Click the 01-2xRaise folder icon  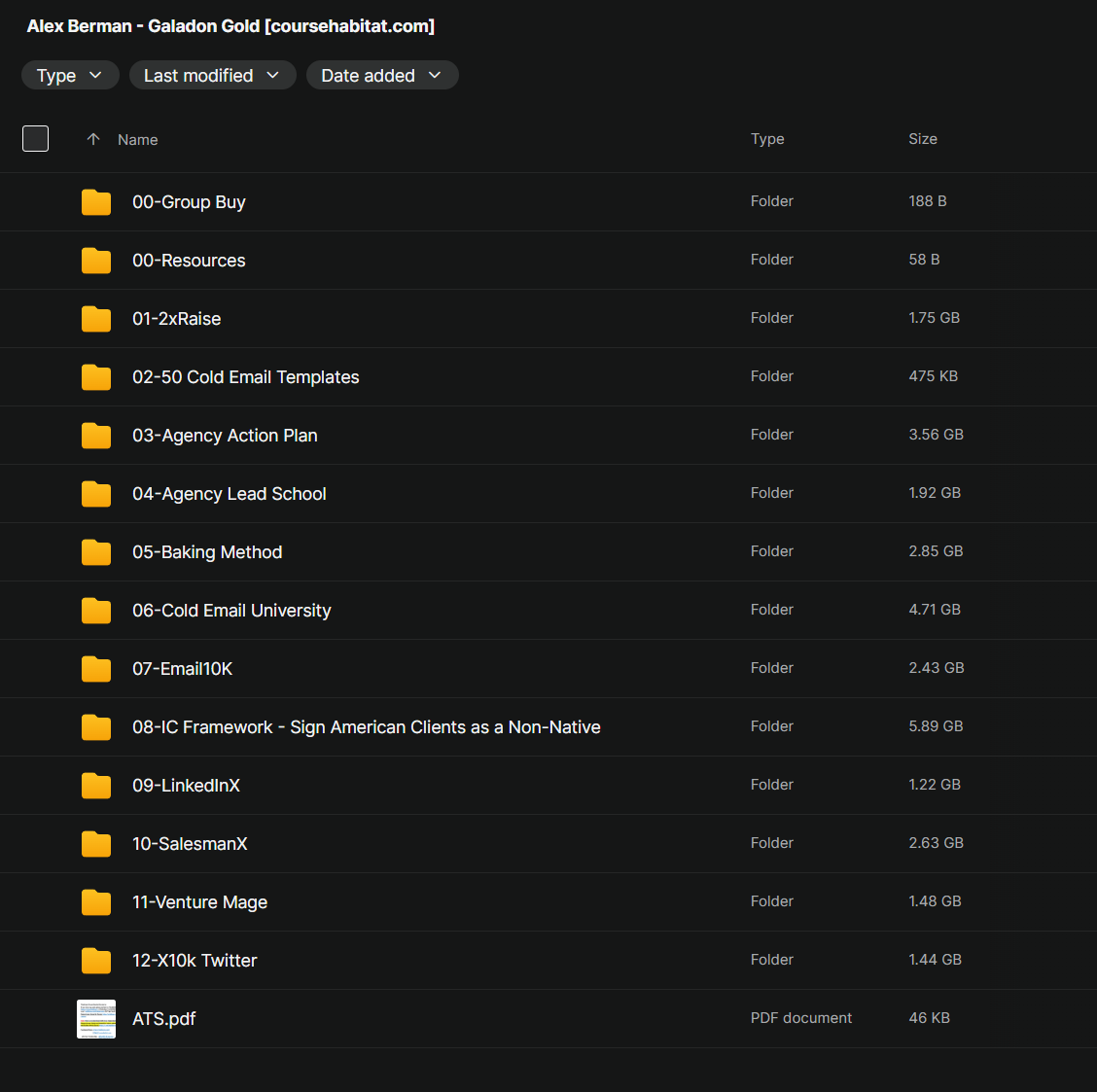(x=96, y=319)
